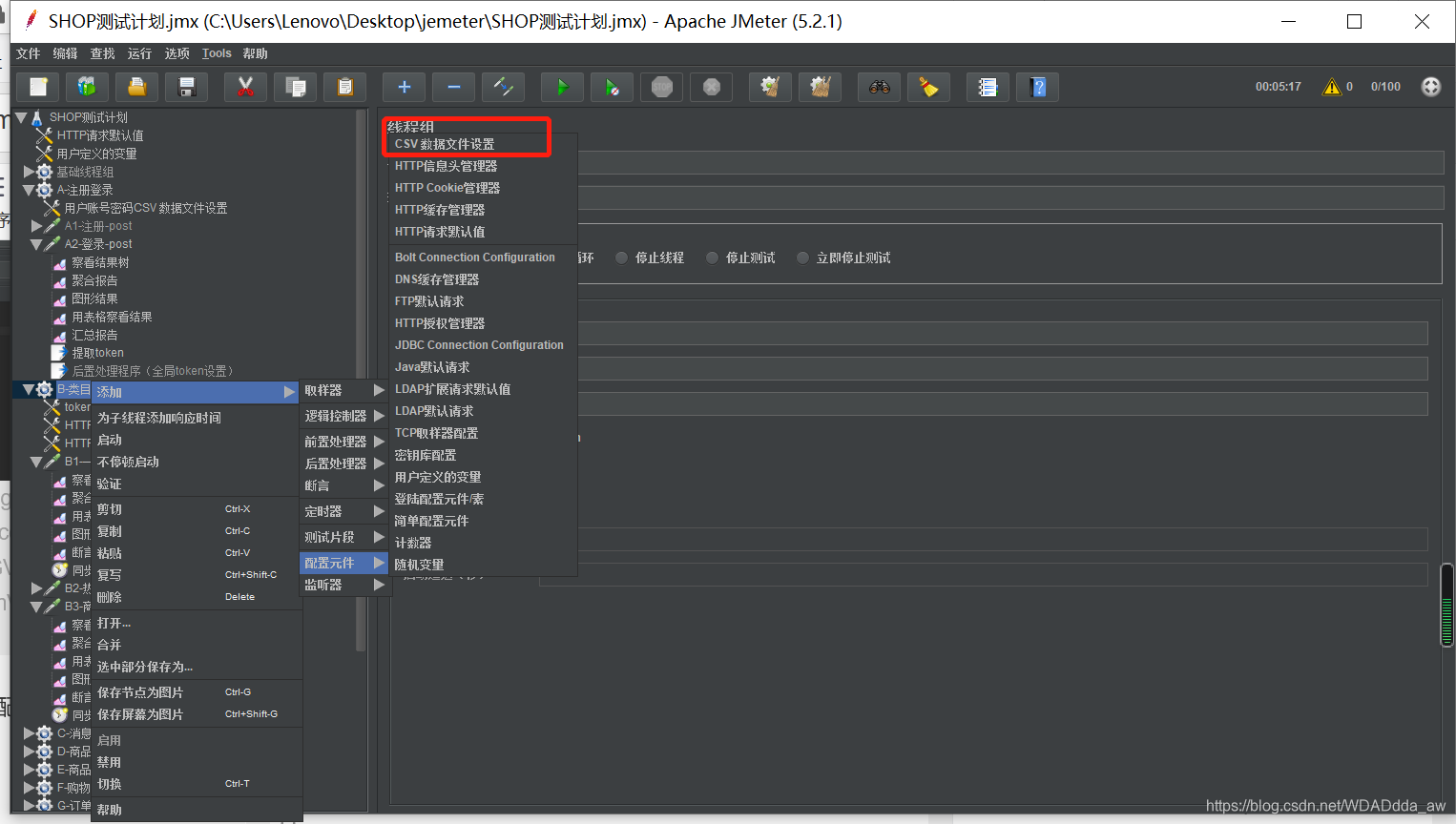Open the 帮助 menu in menu bar

[256, 53]
